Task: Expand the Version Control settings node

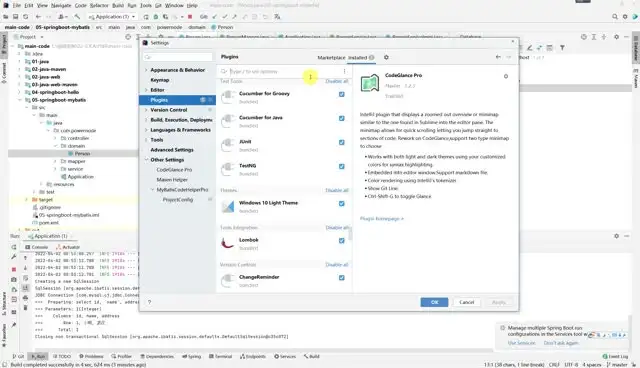Action: (x=146, y=110)
